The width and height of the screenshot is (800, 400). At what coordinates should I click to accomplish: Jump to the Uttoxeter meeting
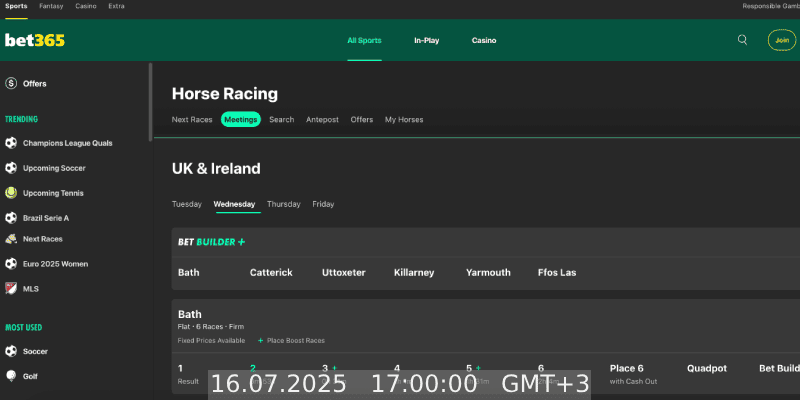point(344,272)
